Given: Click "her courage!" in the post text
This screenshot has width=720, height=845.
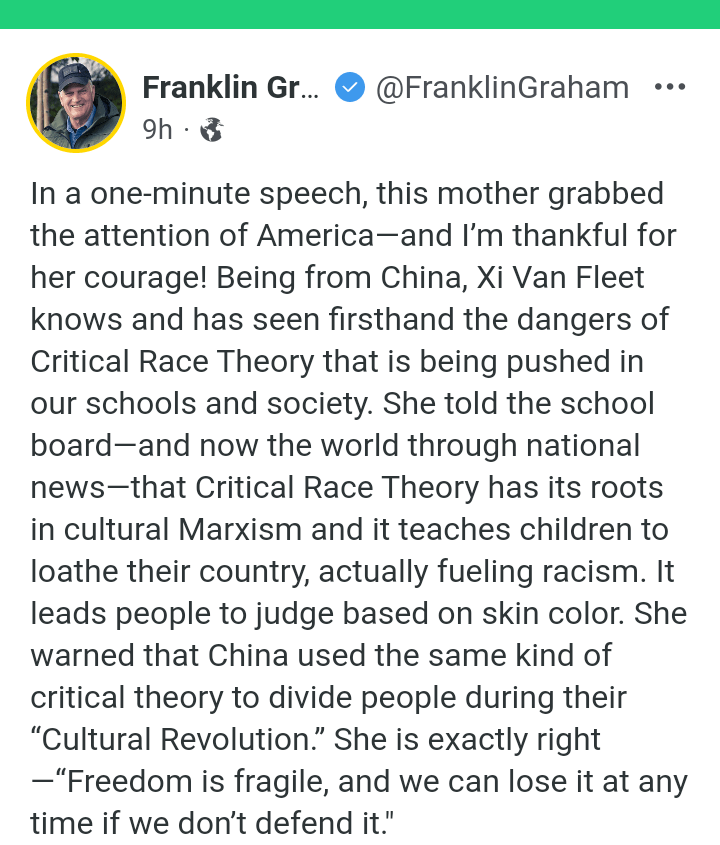Looking at the screenshot, I should [94, 278].
